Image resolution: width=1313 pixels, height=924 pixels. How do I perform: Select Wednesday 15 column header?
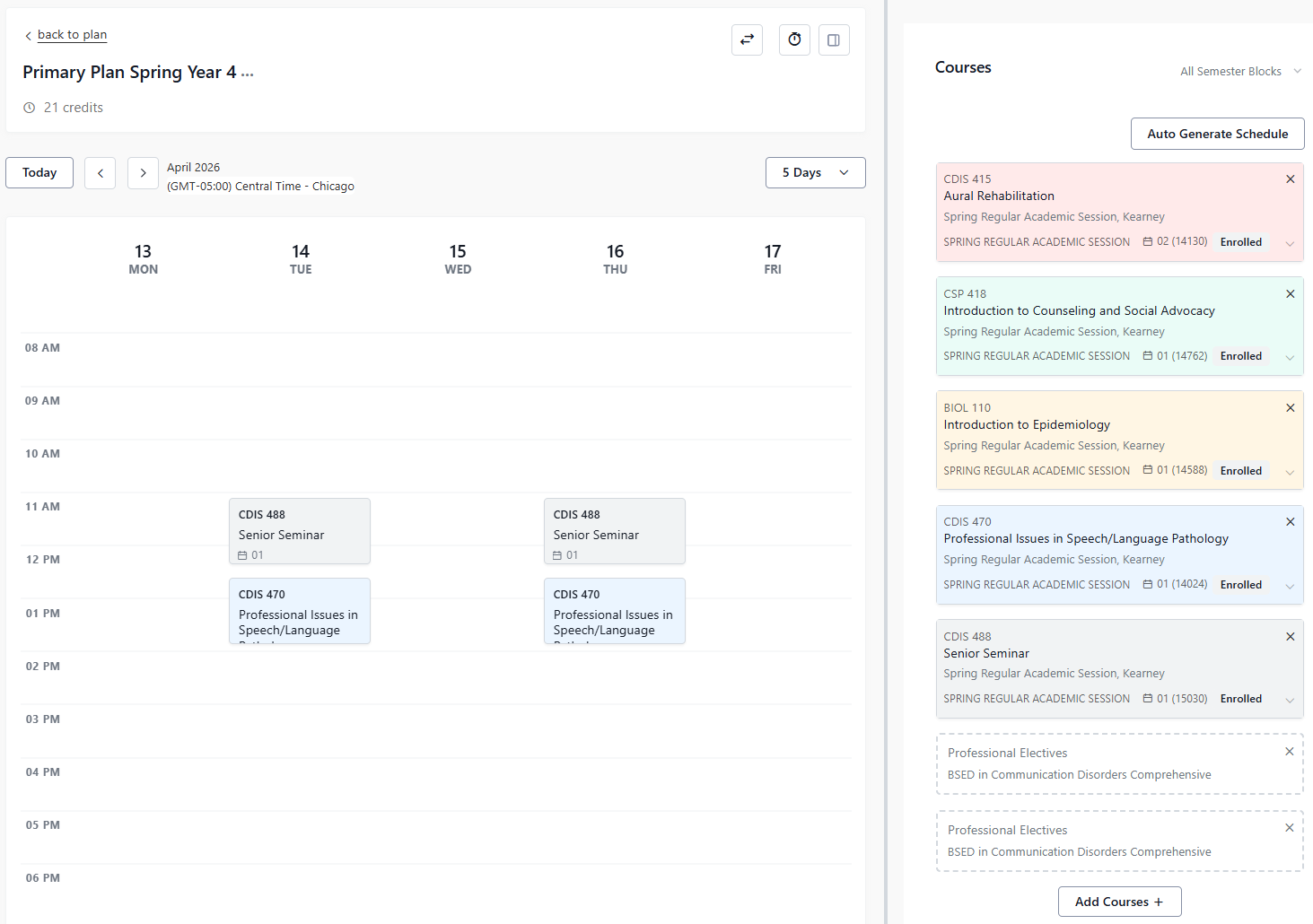(458, 258)
